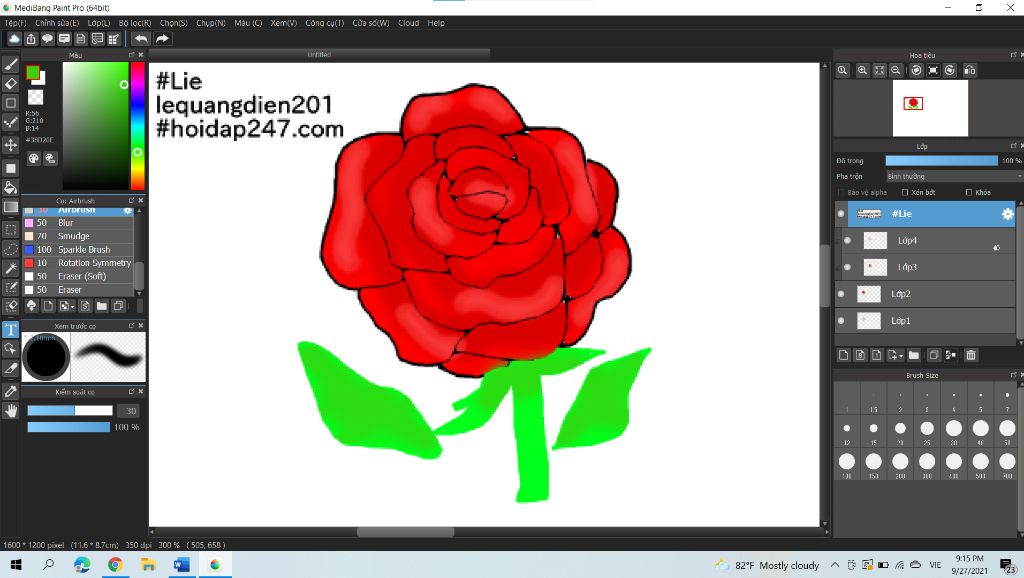Select the Rotation Symmetry brush
This screenshot has width=1024, height=578.
pos(78,263)
